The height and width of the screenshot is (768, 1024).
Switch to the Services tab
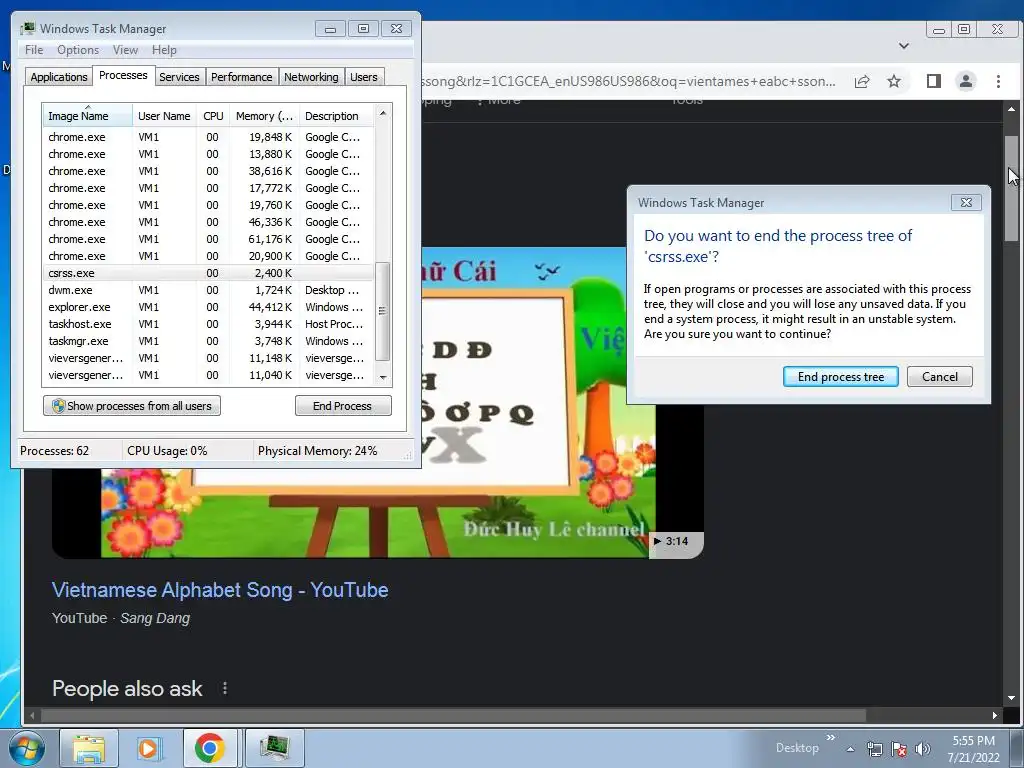click(179, 76)
